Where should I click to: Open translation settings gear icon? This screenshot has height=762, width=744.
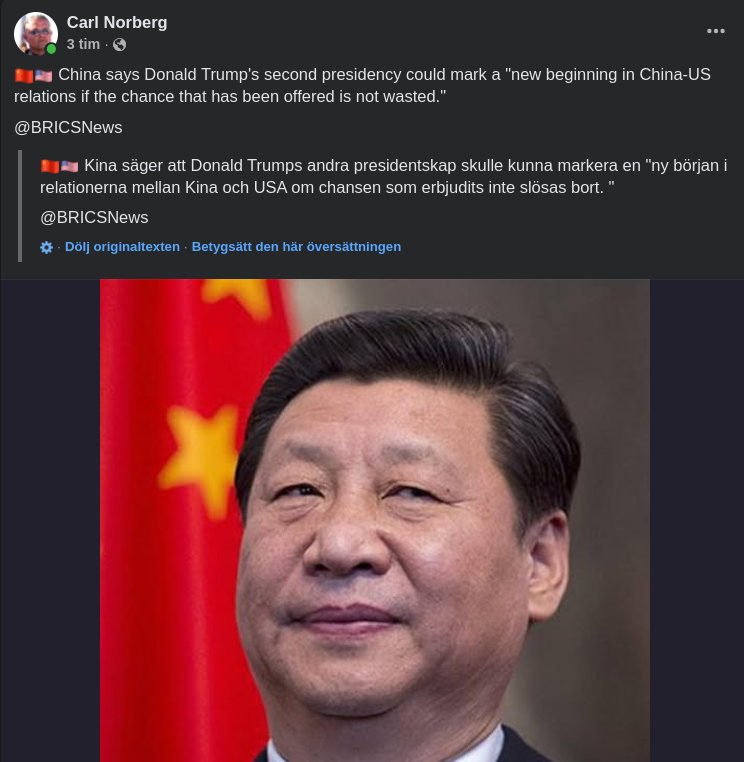point(46,247)
